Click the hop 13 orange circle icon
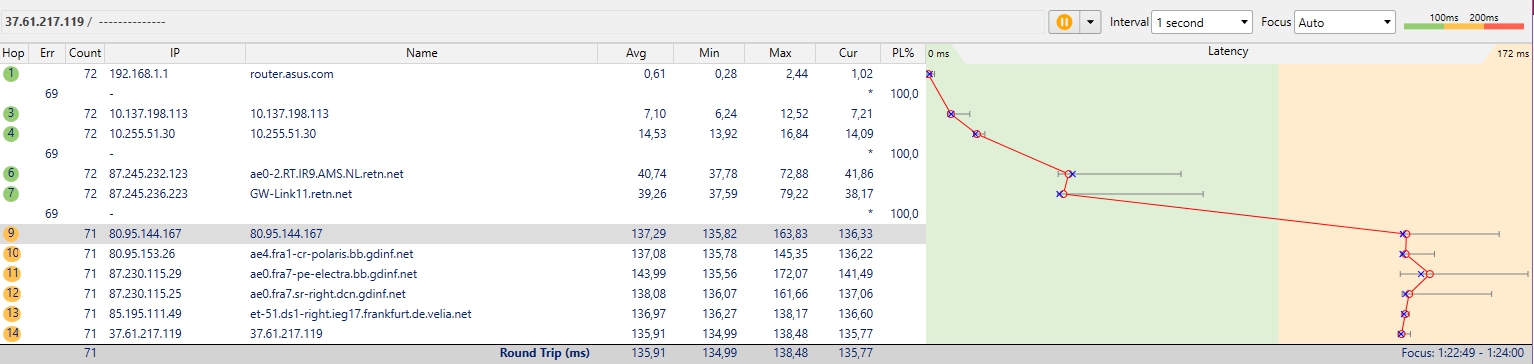This screenshot has height=364, width=1534. click(x=12, y=314)
